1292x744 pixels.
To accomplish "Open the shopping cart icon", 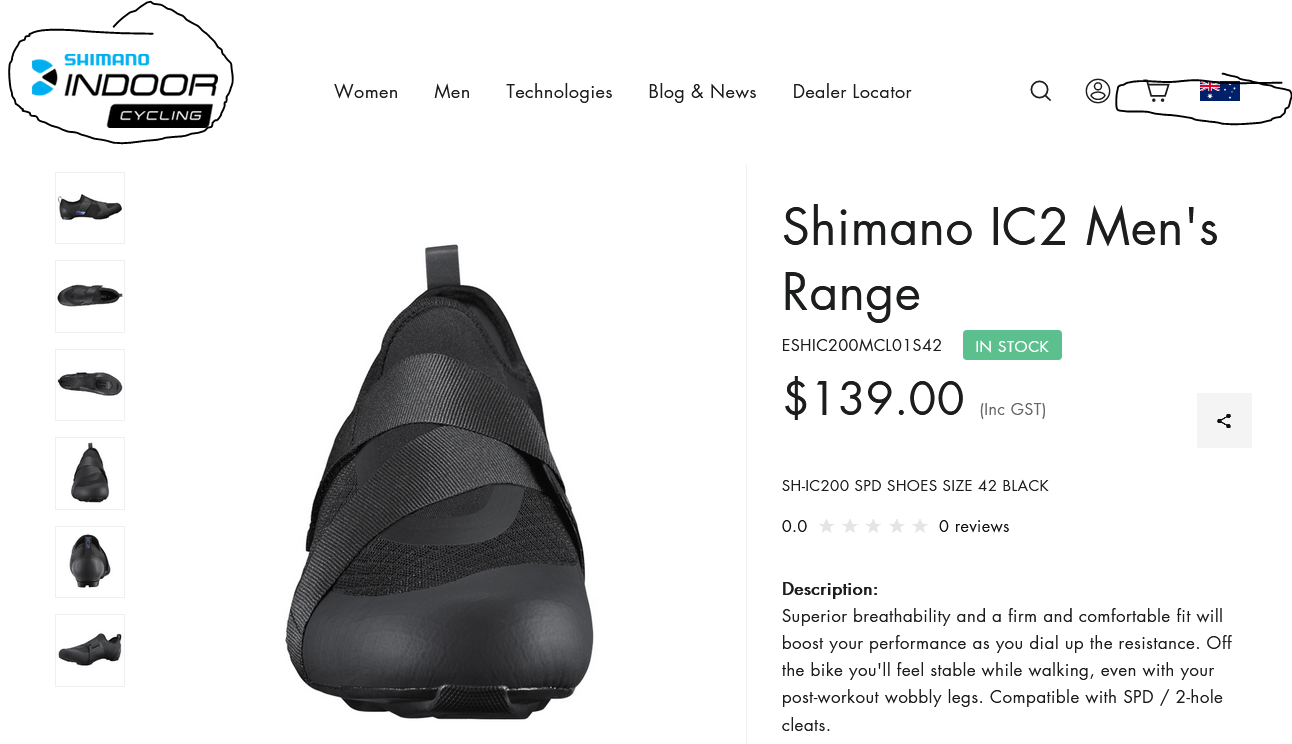I will pos(1157,91).
